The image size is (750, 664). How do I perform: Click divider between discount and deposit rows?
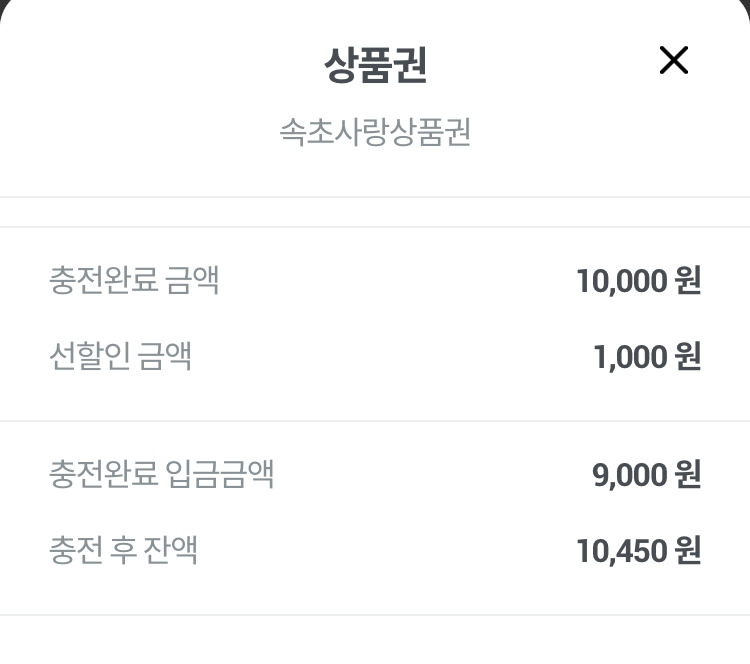click(x=375, y=421)
